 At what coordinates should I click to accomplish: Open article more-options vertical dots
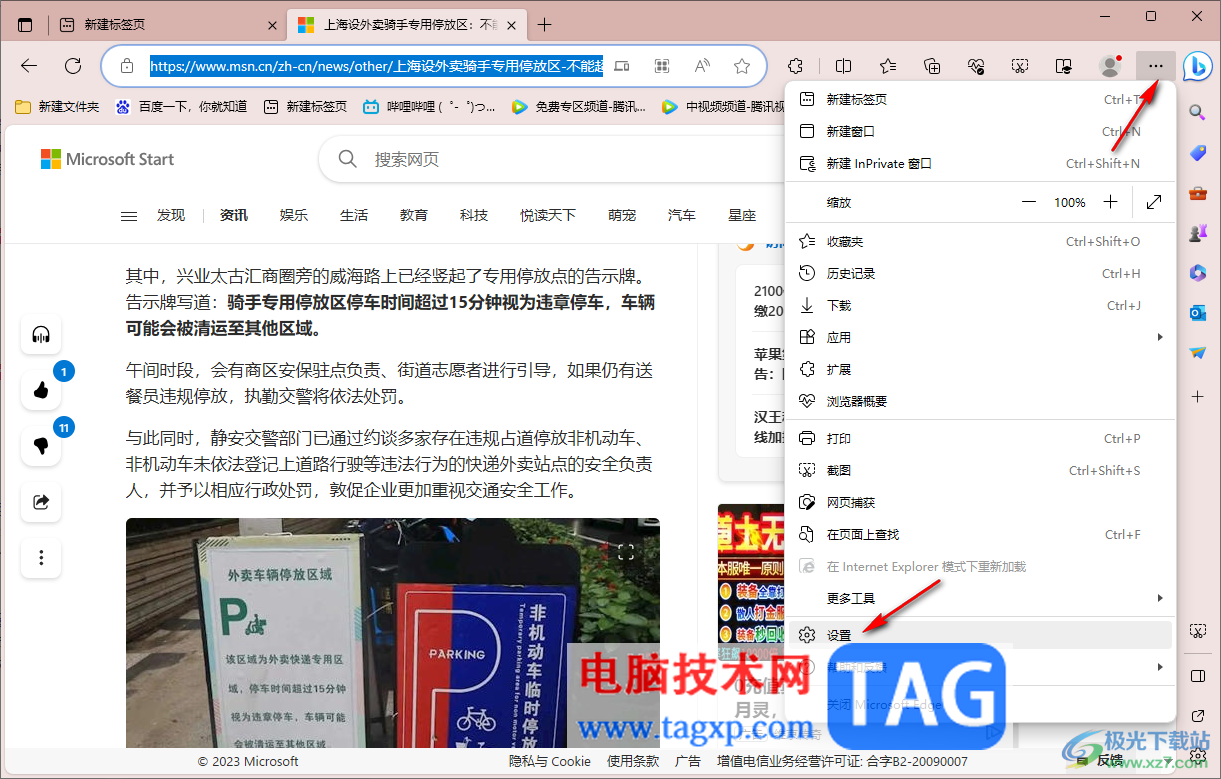pyautogui.click(x=41, y=557)
